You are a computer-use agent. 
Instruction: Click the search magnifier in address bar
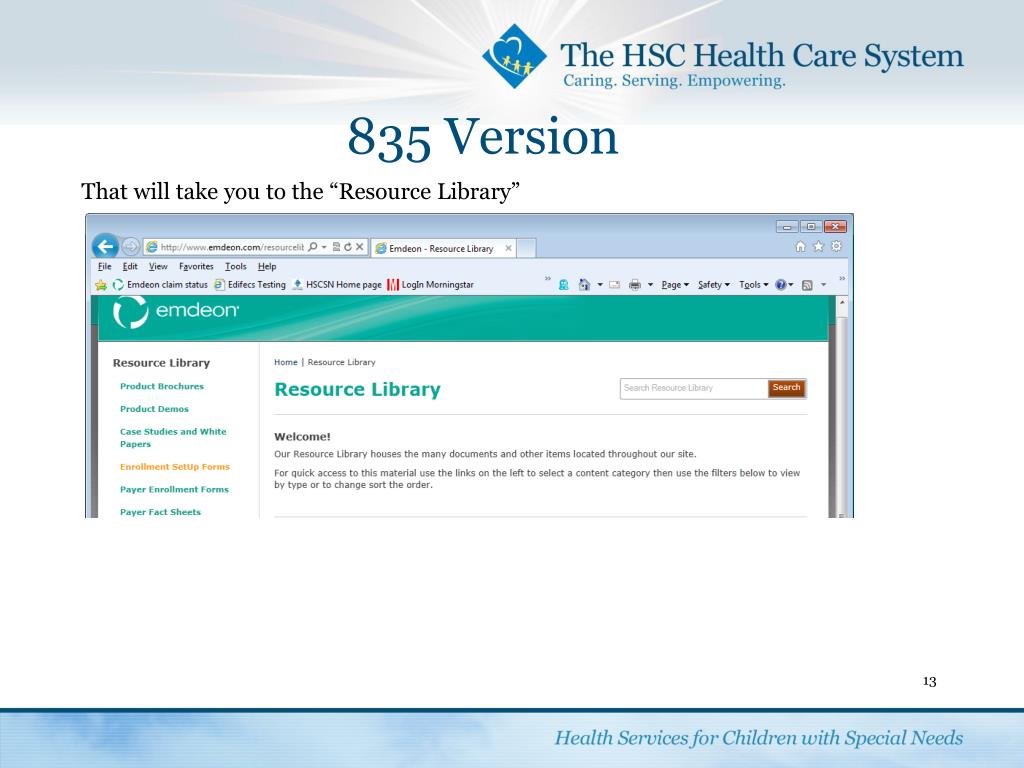pos(313,247)
